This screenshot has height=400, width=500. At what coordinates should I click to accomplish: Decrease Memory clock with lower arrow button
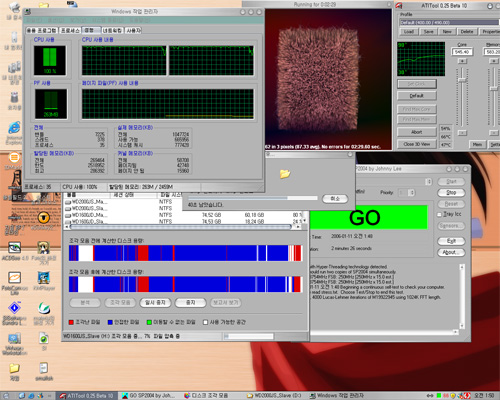(493, 133)
